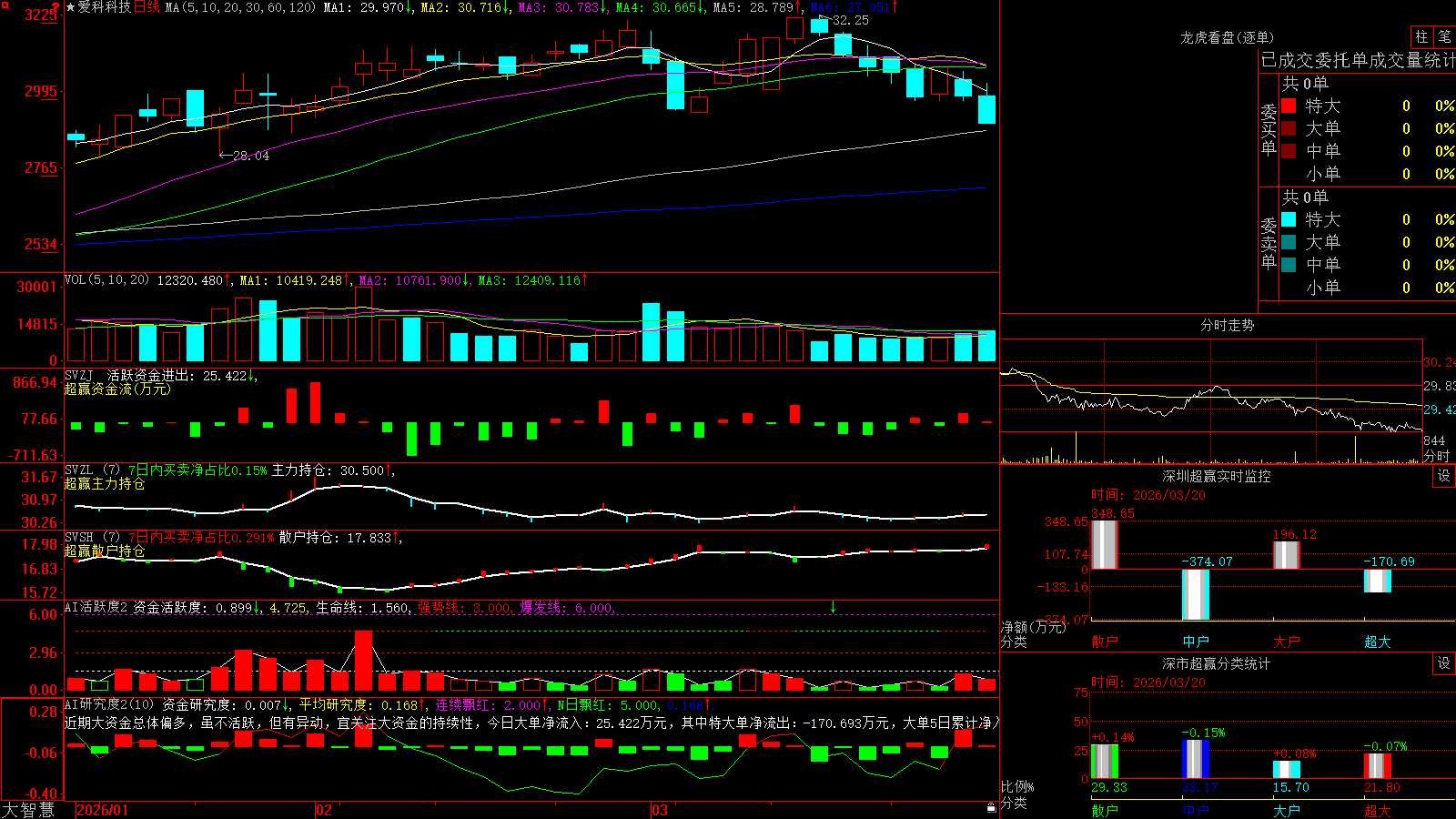Image resolution: width=1456 pixels, height=819 pixels.
Task: Click the SVZL 主力持仓 indicator label
Action: coord(93,470)
